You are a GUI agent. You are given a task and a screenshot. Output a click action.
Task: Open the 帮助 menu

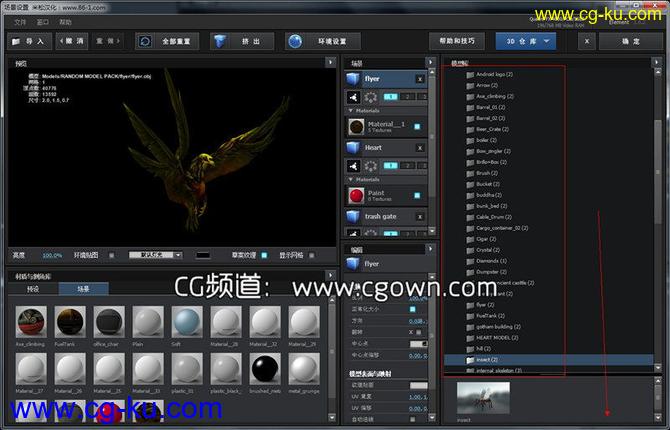tap(65, 22)
